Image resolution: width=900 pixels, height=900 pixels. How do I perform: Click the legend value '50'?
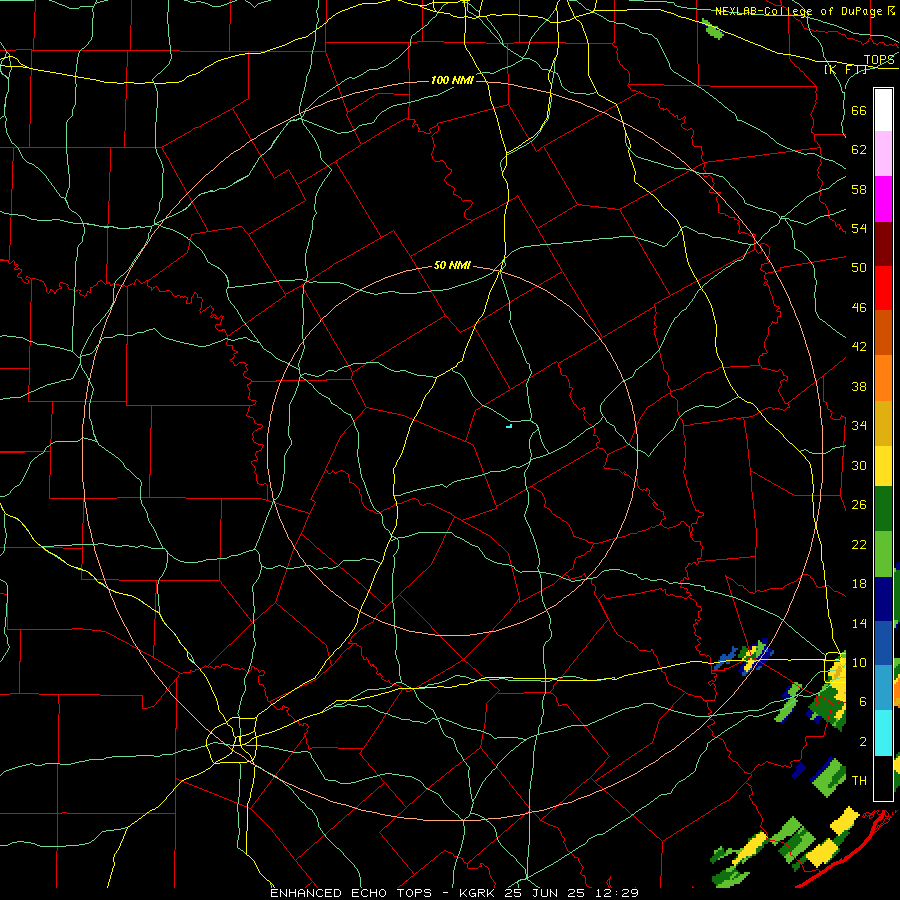coord(859,267)
